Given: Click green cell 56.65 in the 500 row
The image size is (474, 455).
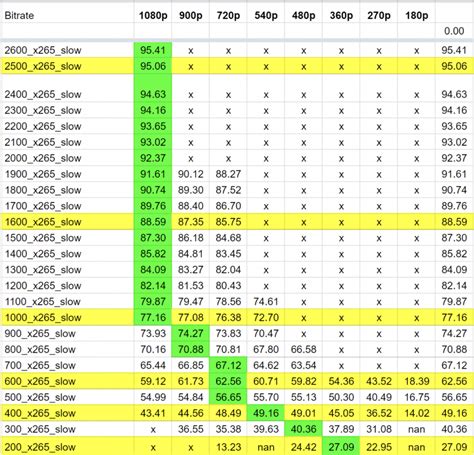Looking at the screenshot, I should point(228,397).
